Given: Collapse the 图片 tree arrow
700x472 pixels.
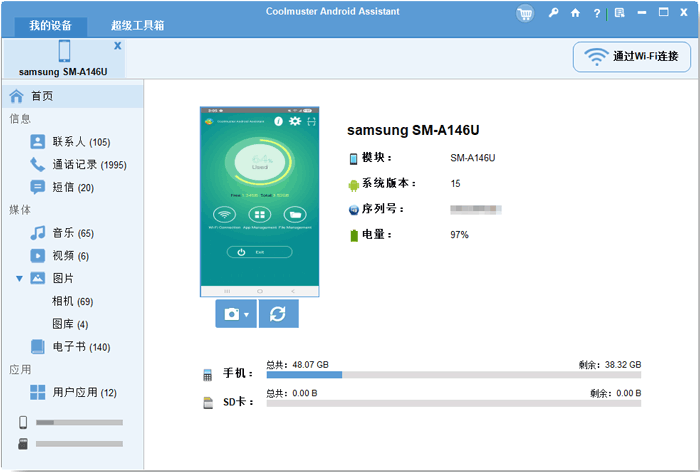Looking at the screenshot, I should [x=19, y=279].
